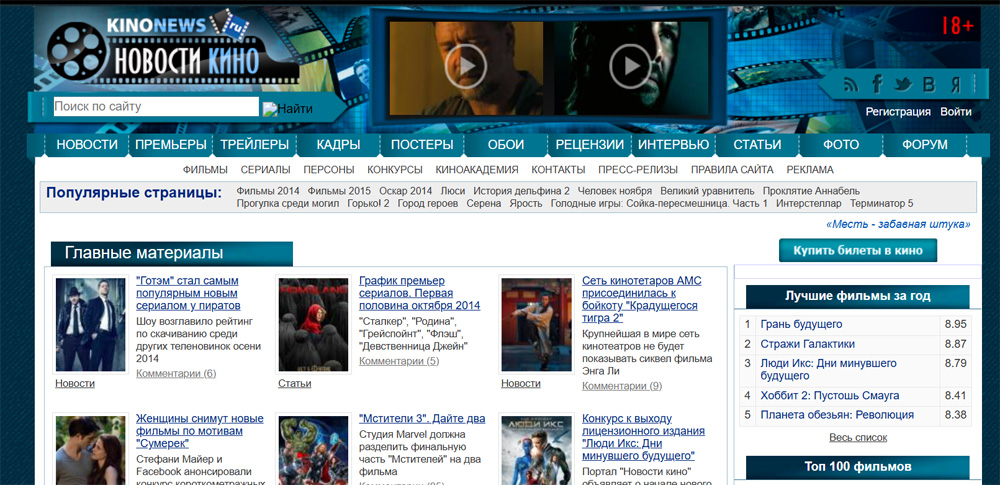
Task: Click the Yandex 'Я' icon
Action: point(956,84)
